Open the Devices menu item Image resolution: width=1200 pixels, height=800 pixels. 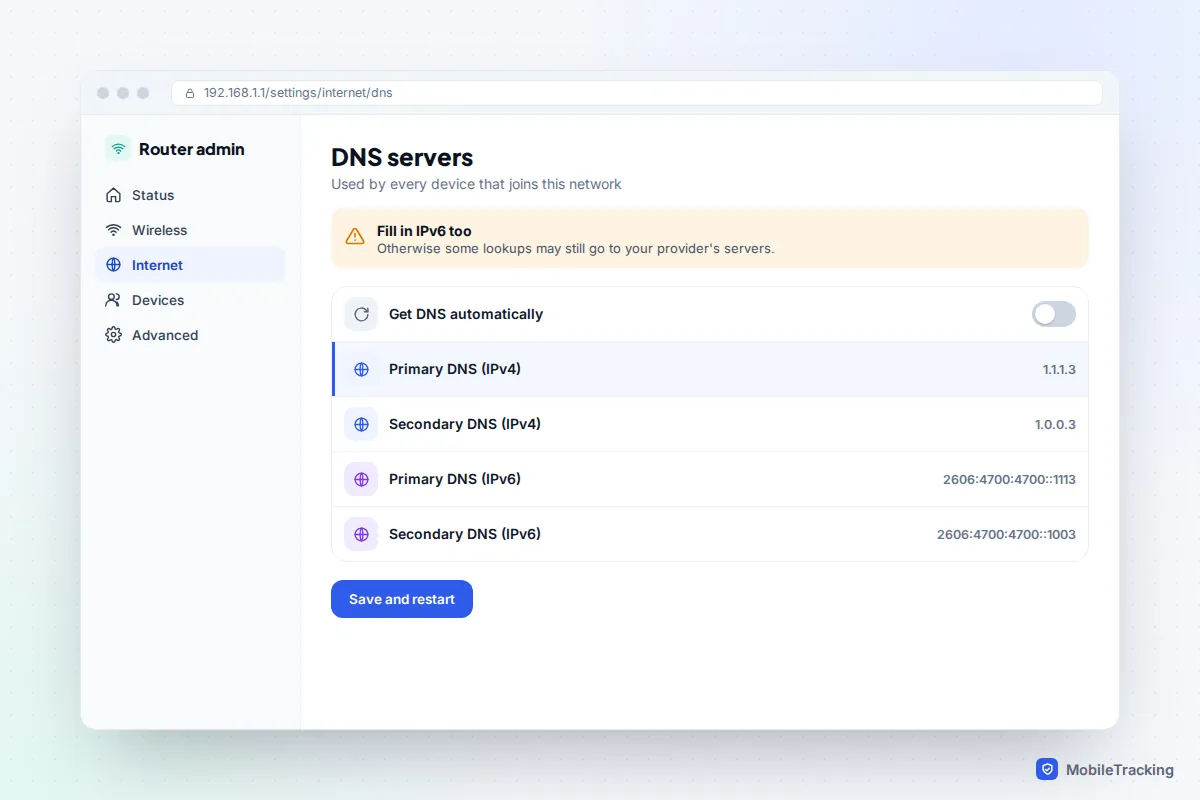(190, 300)
